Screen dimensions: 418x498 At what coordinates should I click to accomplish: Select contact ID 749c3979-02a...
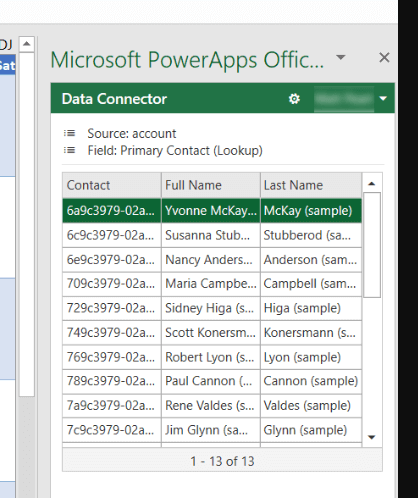click(112, 333)
